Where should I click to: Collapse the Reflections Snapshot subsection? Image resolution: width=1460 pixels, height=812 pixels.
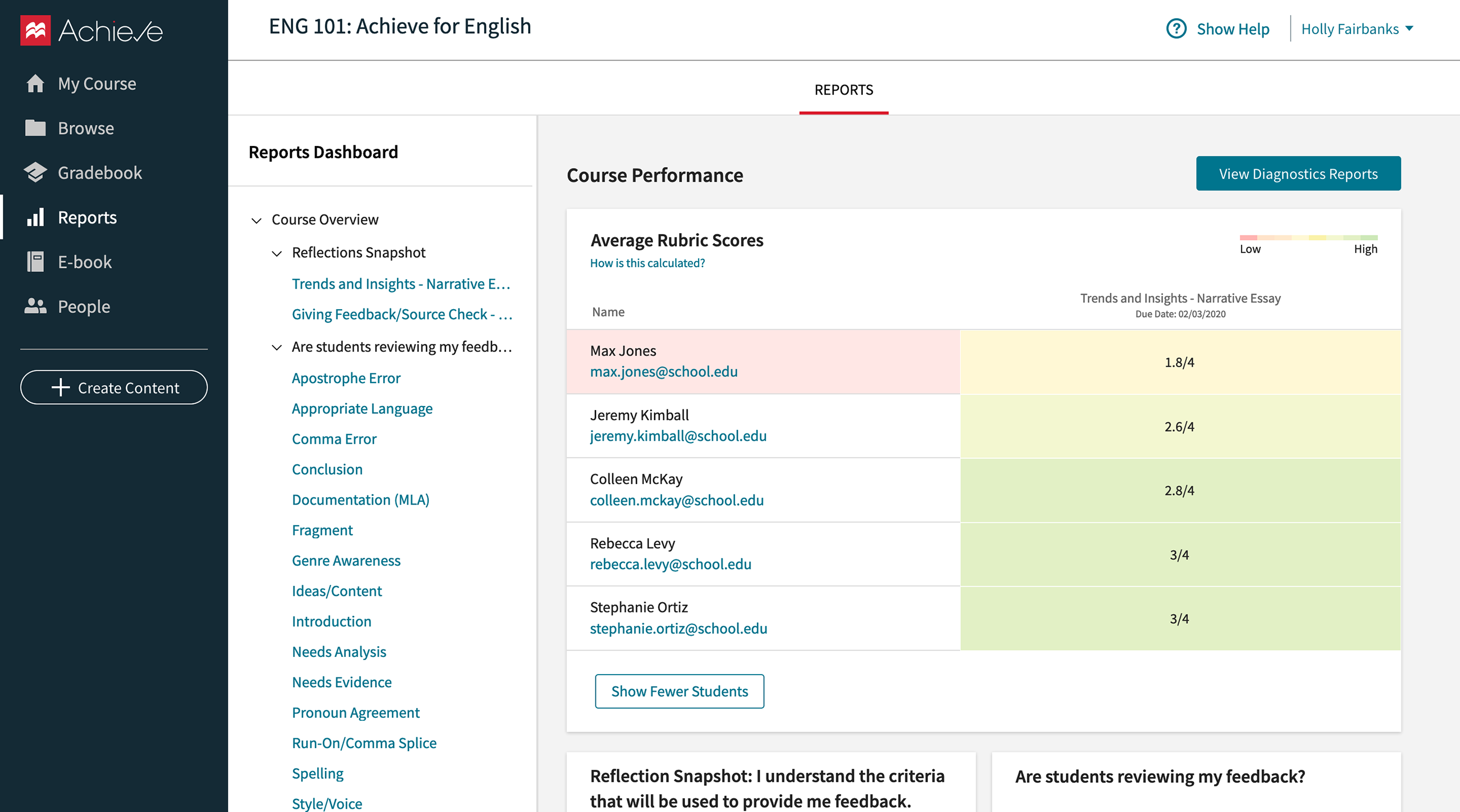[x=277, y=253]
